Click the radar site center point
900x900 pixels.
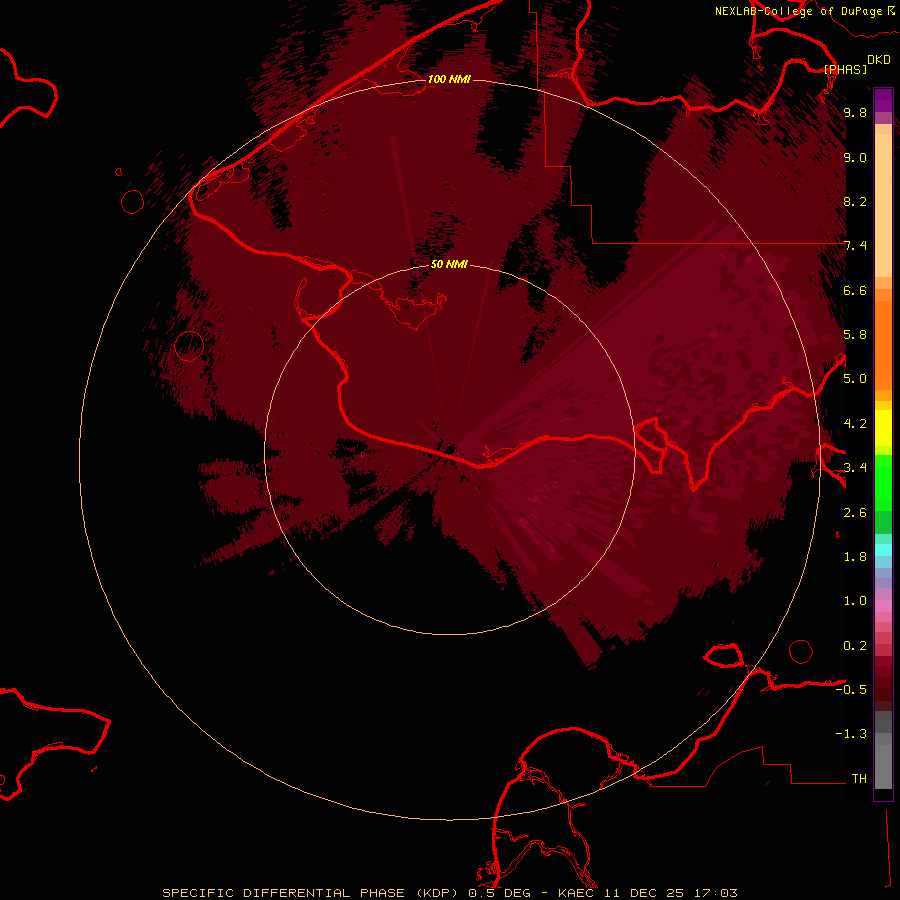(x=450, y=449)
